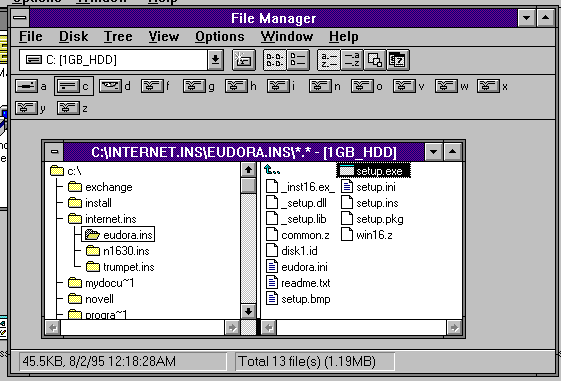Select the setup.pkg file
Image resolution: width=561 pixels, height=381 pixels.
click(x=372, y=219)
